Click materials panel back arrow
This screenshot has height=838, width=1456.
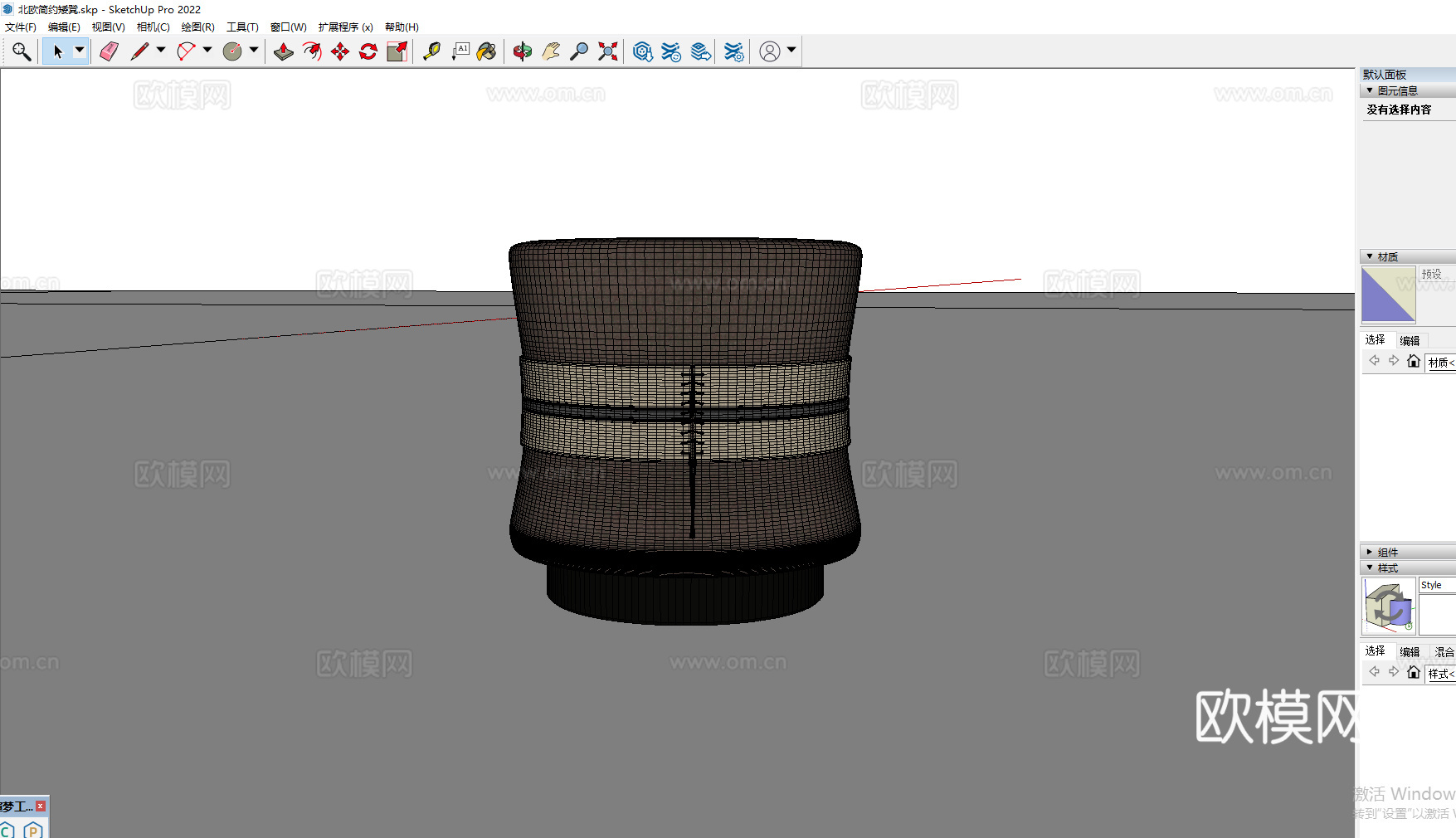coord(1375,360)
